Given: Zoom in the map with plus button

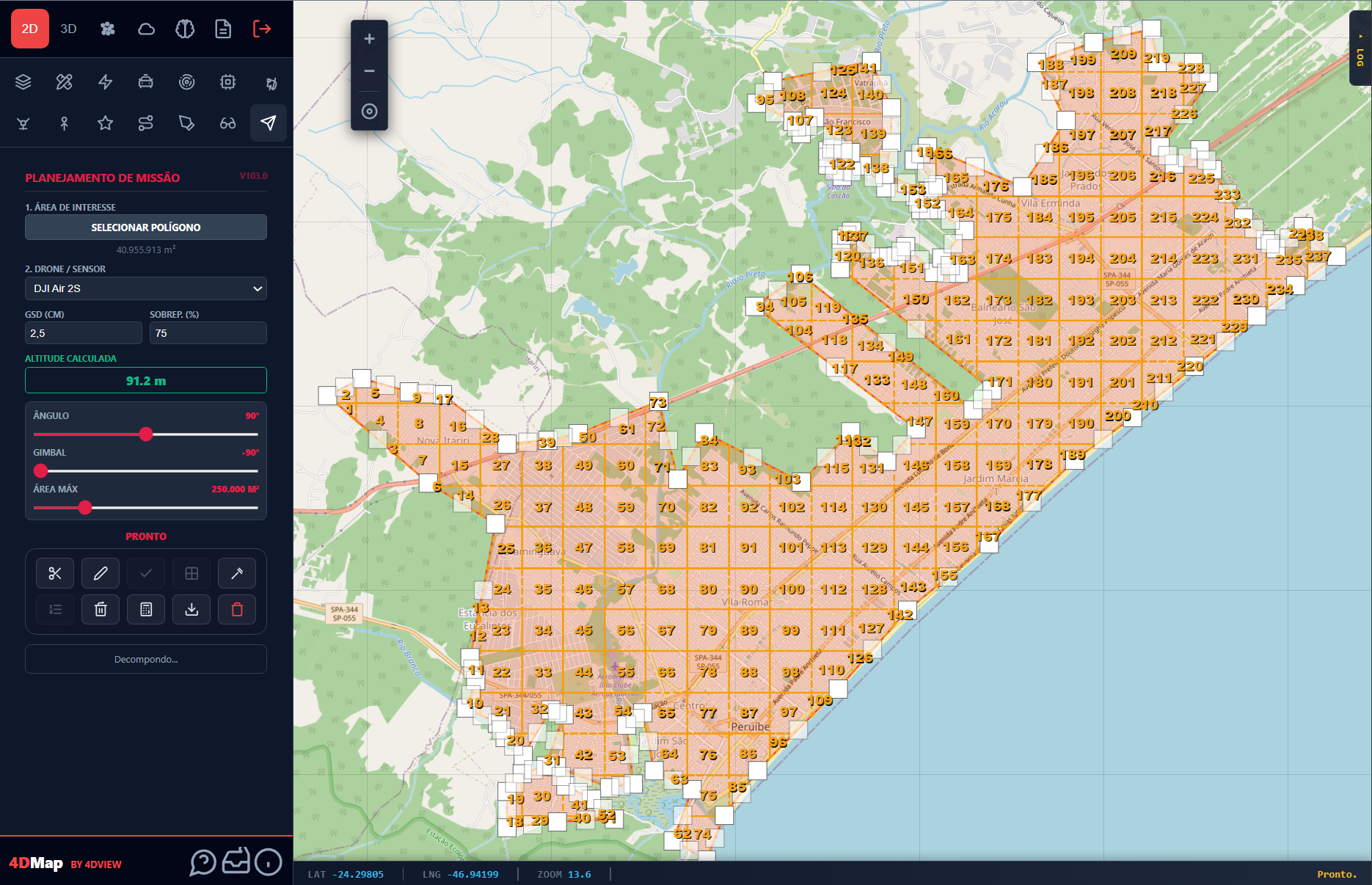Looking at the screenshot, I should tap(369, 39).
